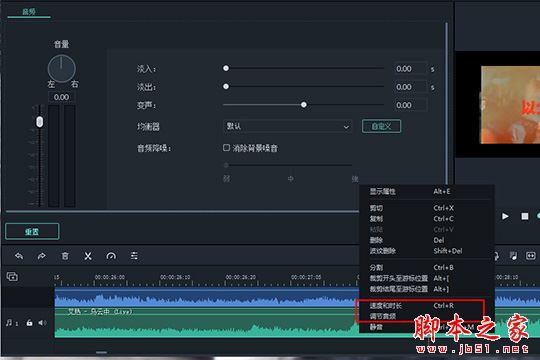Click the 自定义 equalizer button
540x360 pixels.
pos(381,126)
